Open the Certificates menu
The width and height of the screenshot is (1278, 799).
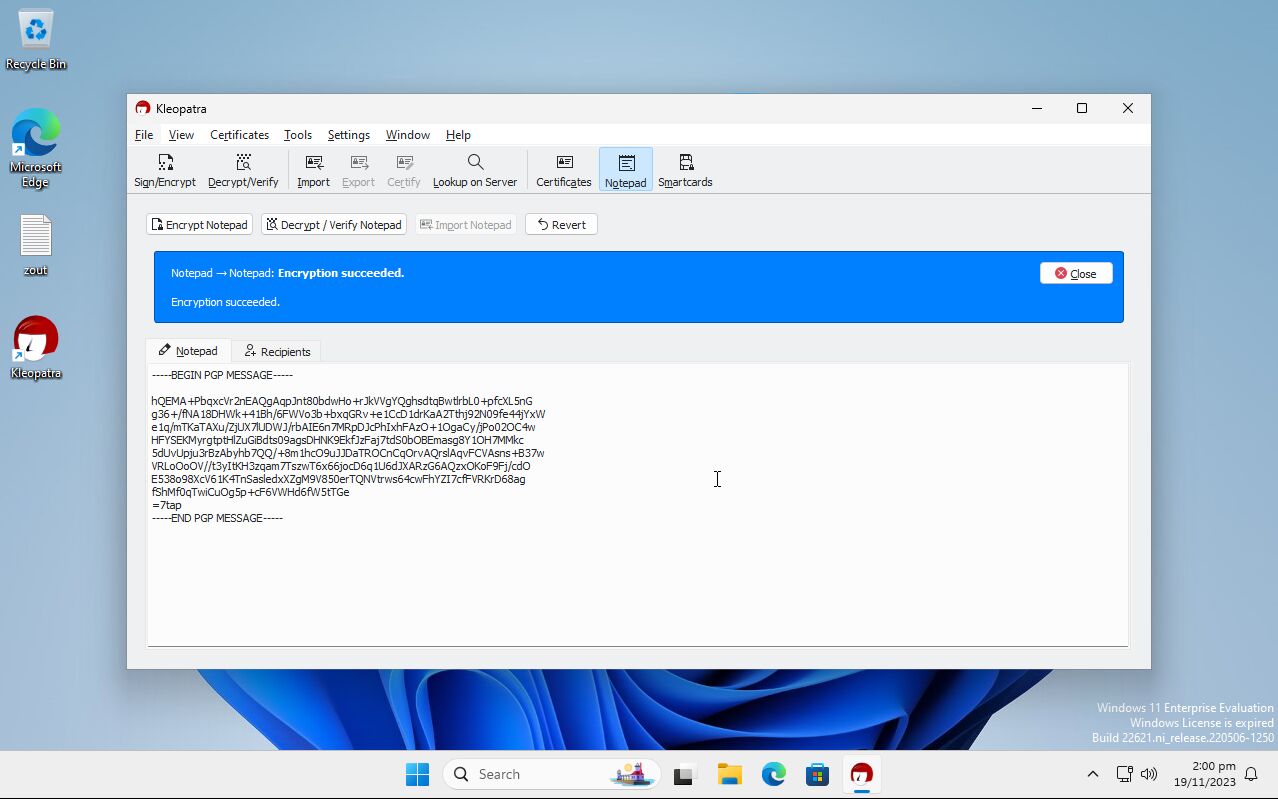point(239,135)
